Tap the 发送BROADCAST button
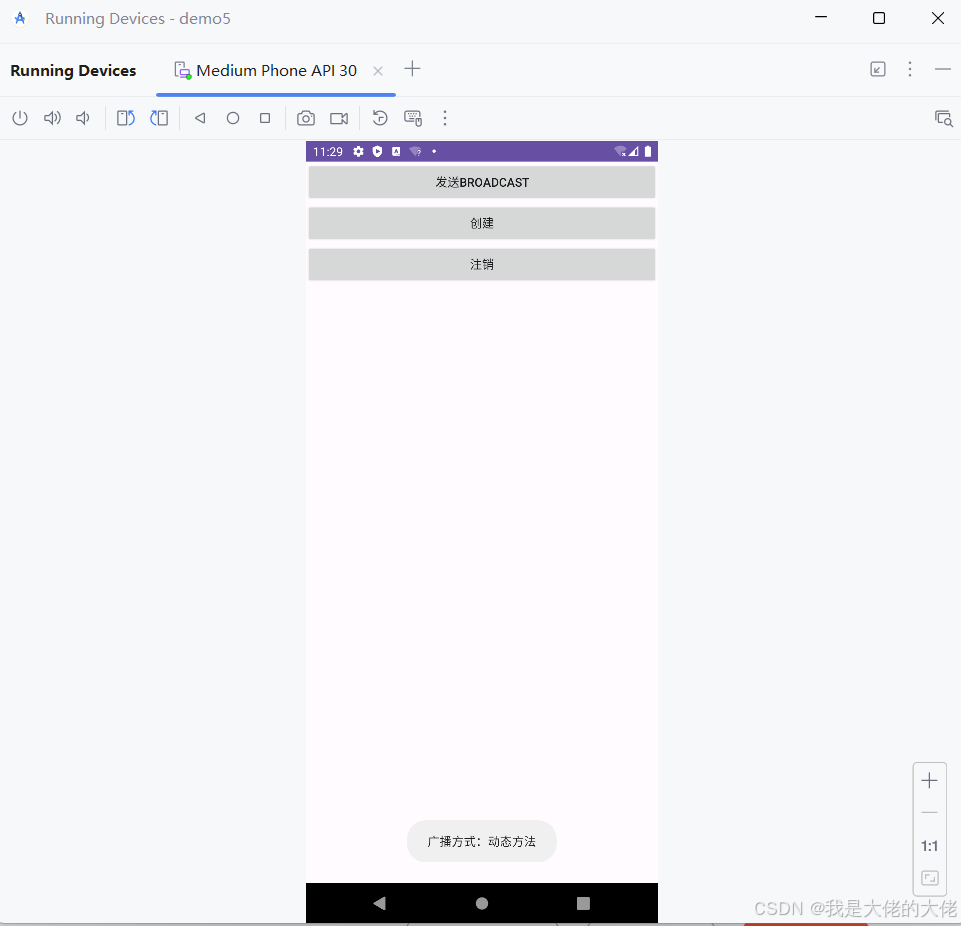 point(482,182)
